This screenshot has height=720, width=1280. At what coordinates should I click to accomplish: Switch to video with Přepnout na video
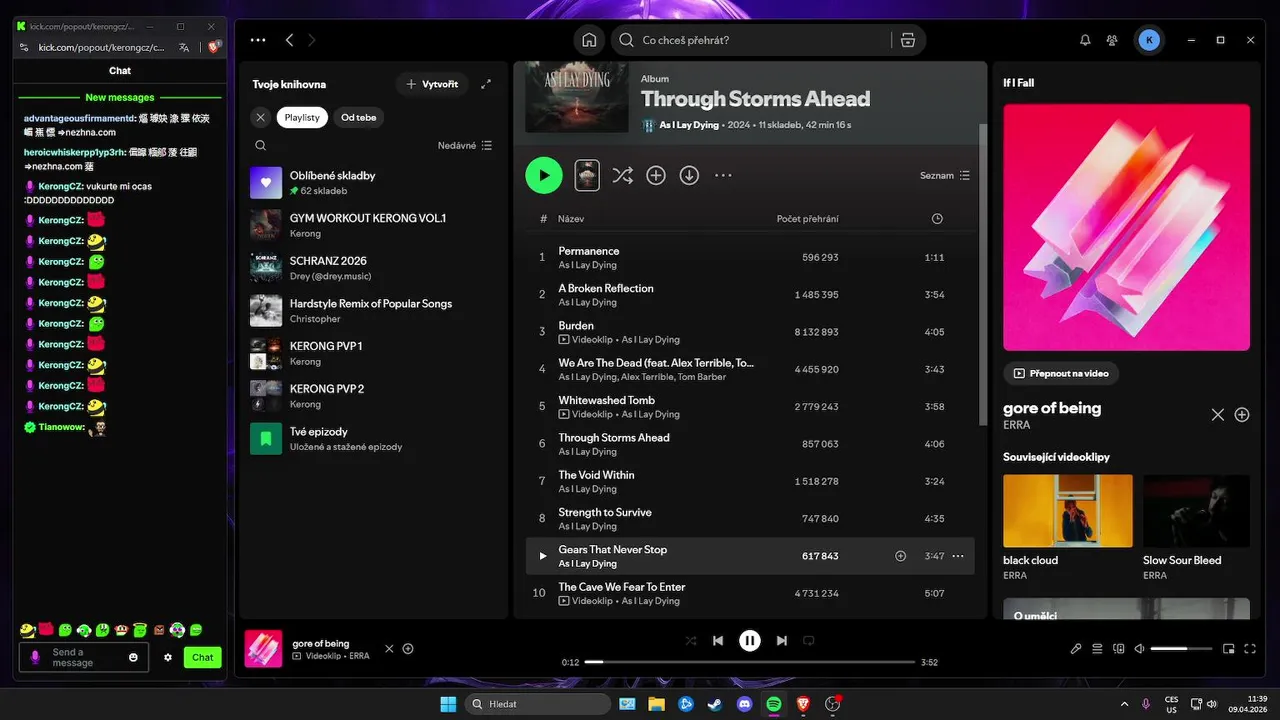point(1061,373)
